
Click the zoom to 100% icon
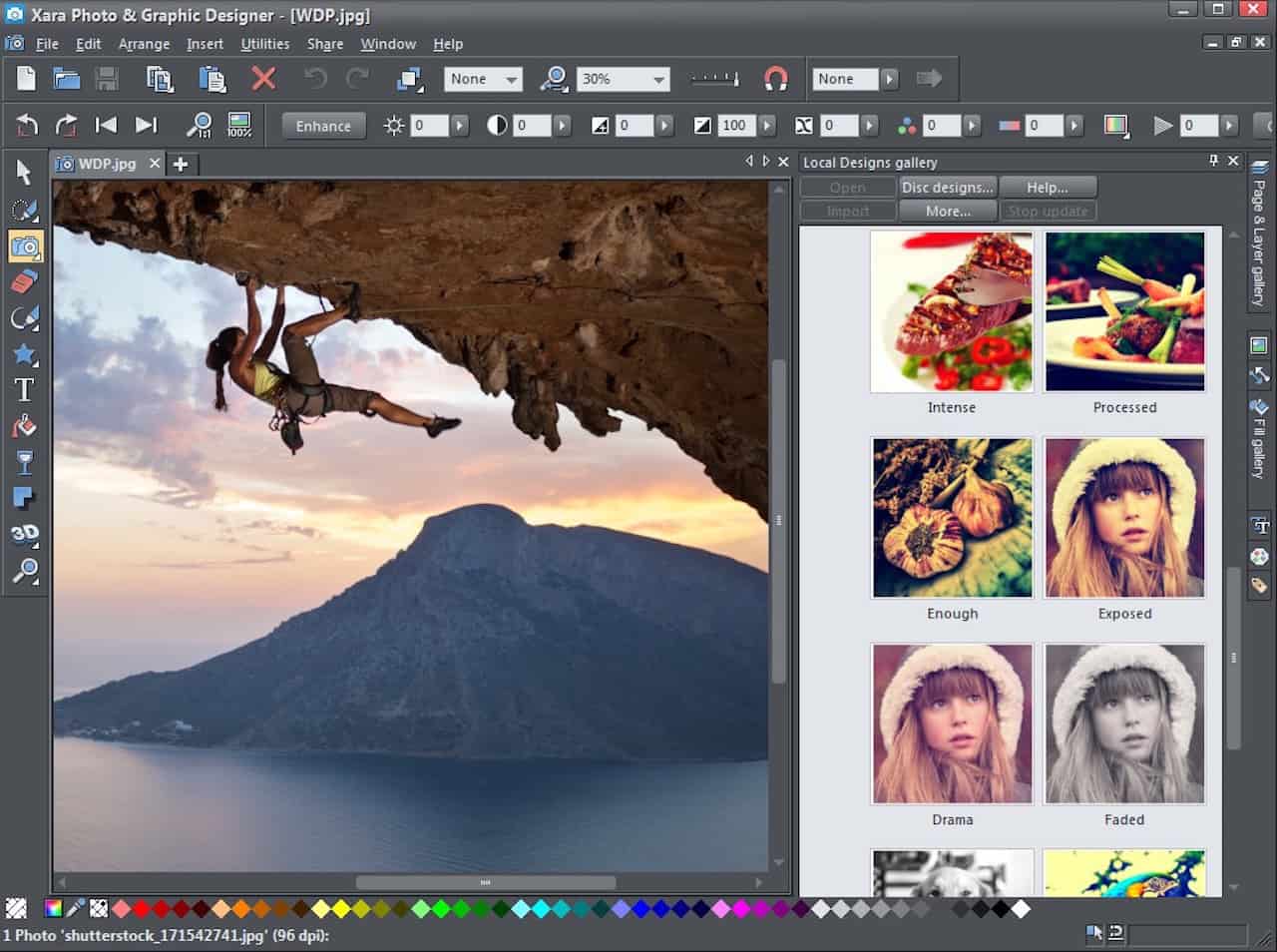click(x=239, y=125)
